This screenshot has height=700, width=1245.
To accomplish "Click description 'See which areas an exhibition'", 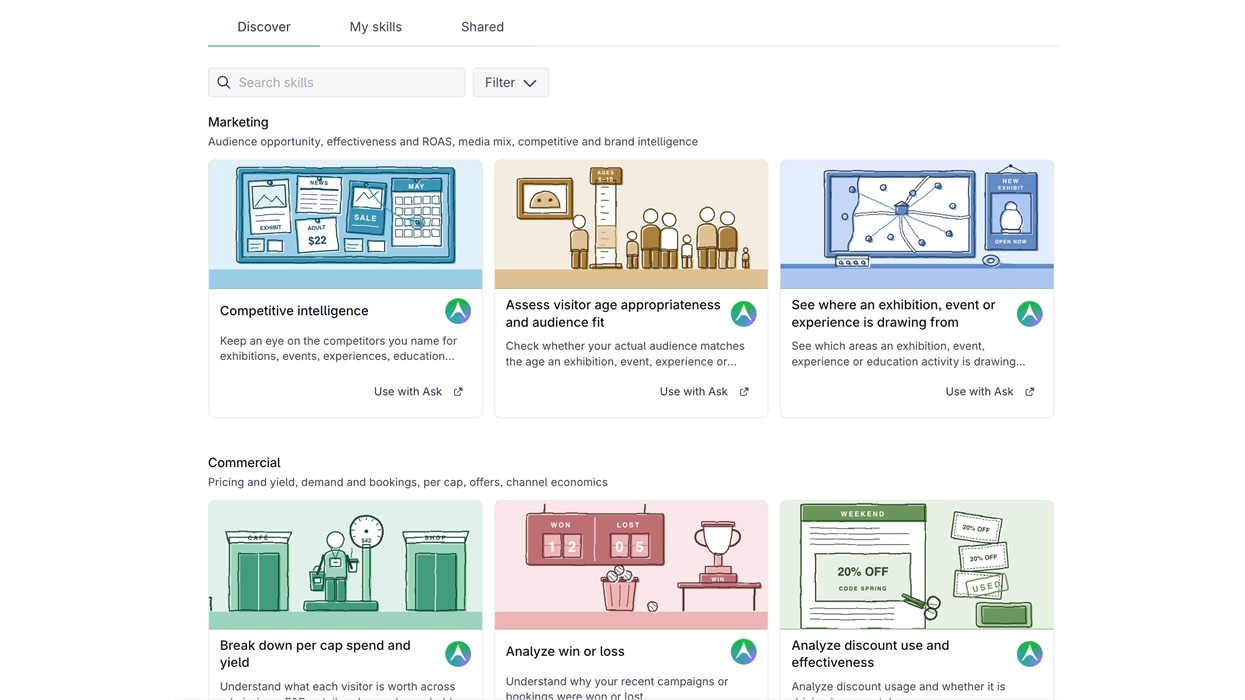I will tap(908, 354).
